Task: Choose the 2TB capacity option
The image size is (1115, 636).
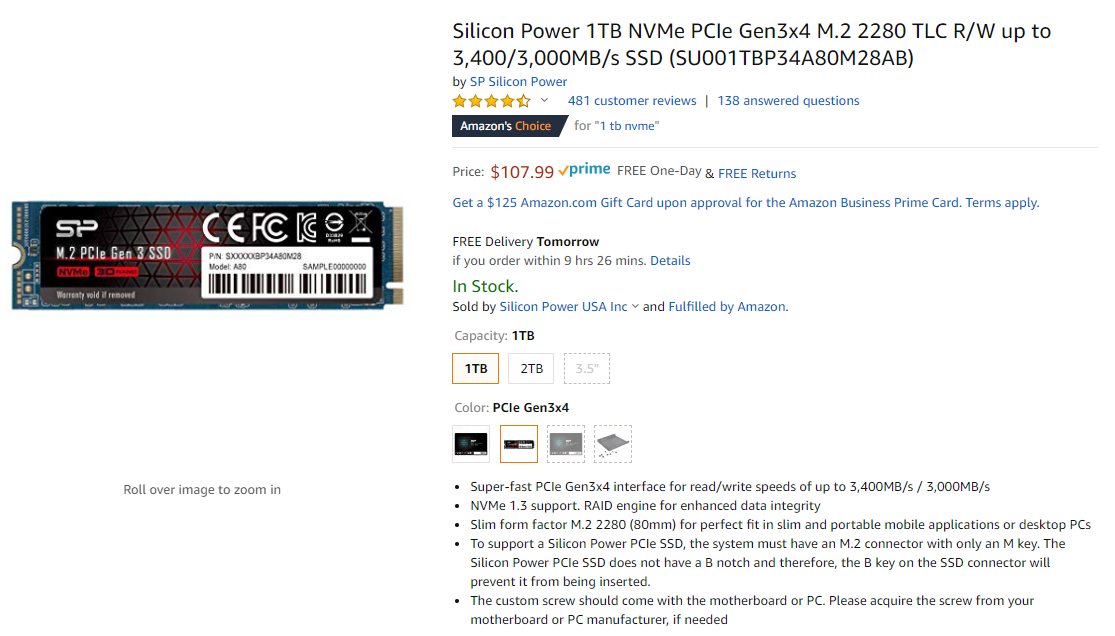Action: 531,369
